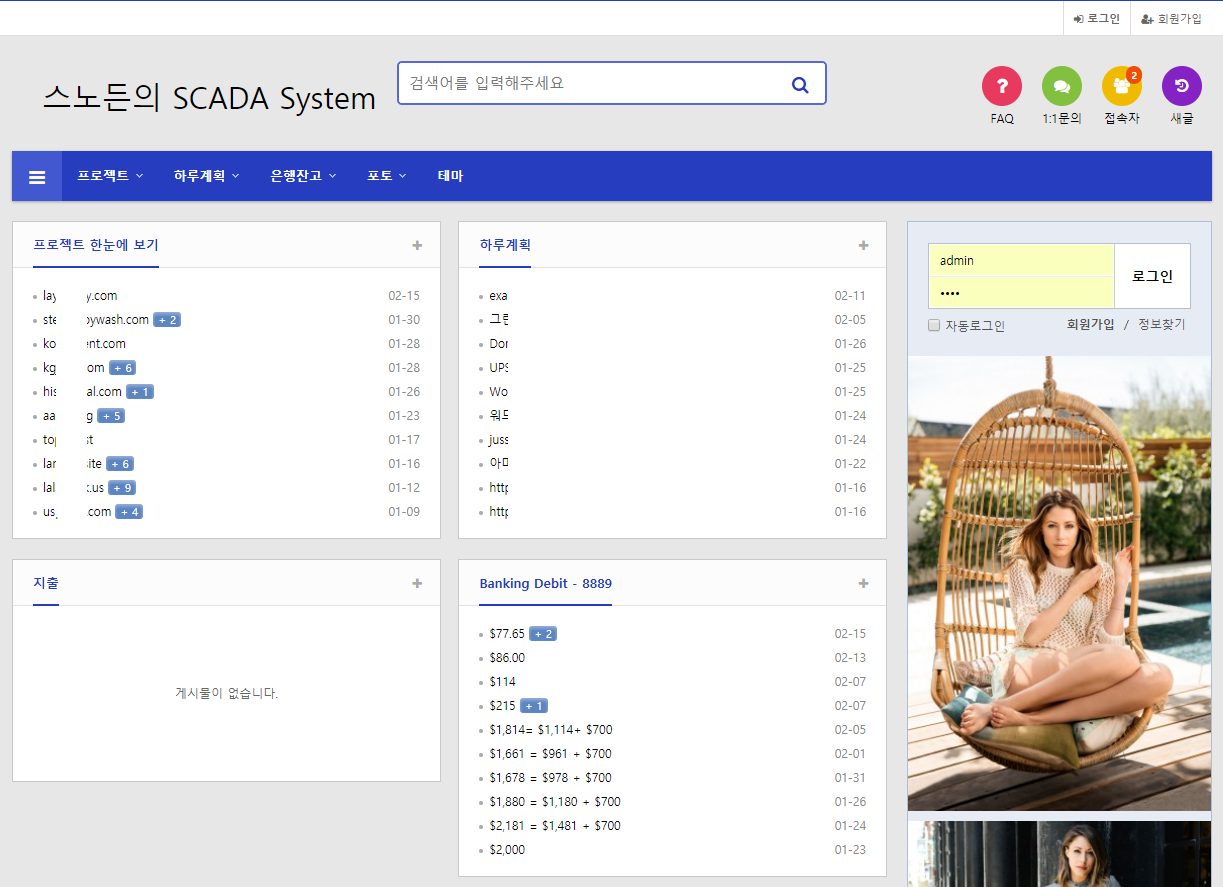Screen dimensions: 1223x887
Task: Open the 포토 menu in navigation bar
Action: pyautogui.click(x=386, y=176)
